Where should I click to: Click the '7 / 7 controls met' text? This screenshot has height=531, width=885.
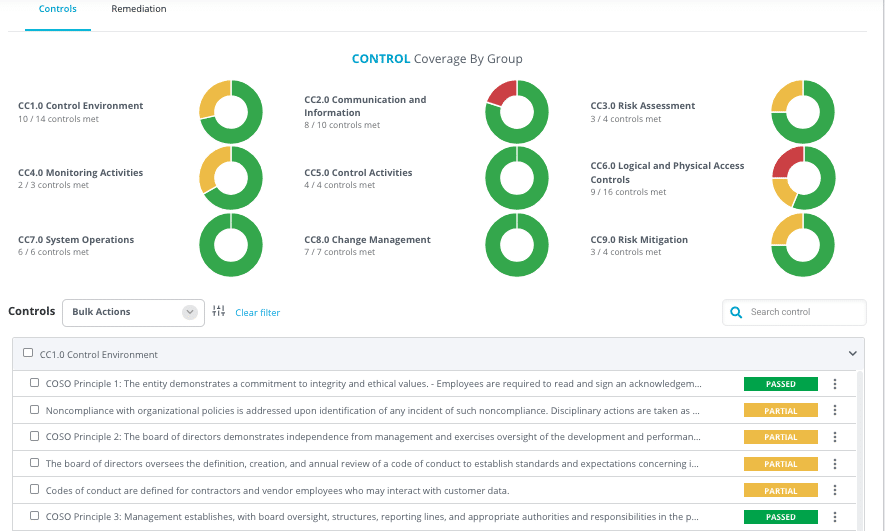[340, 252]
